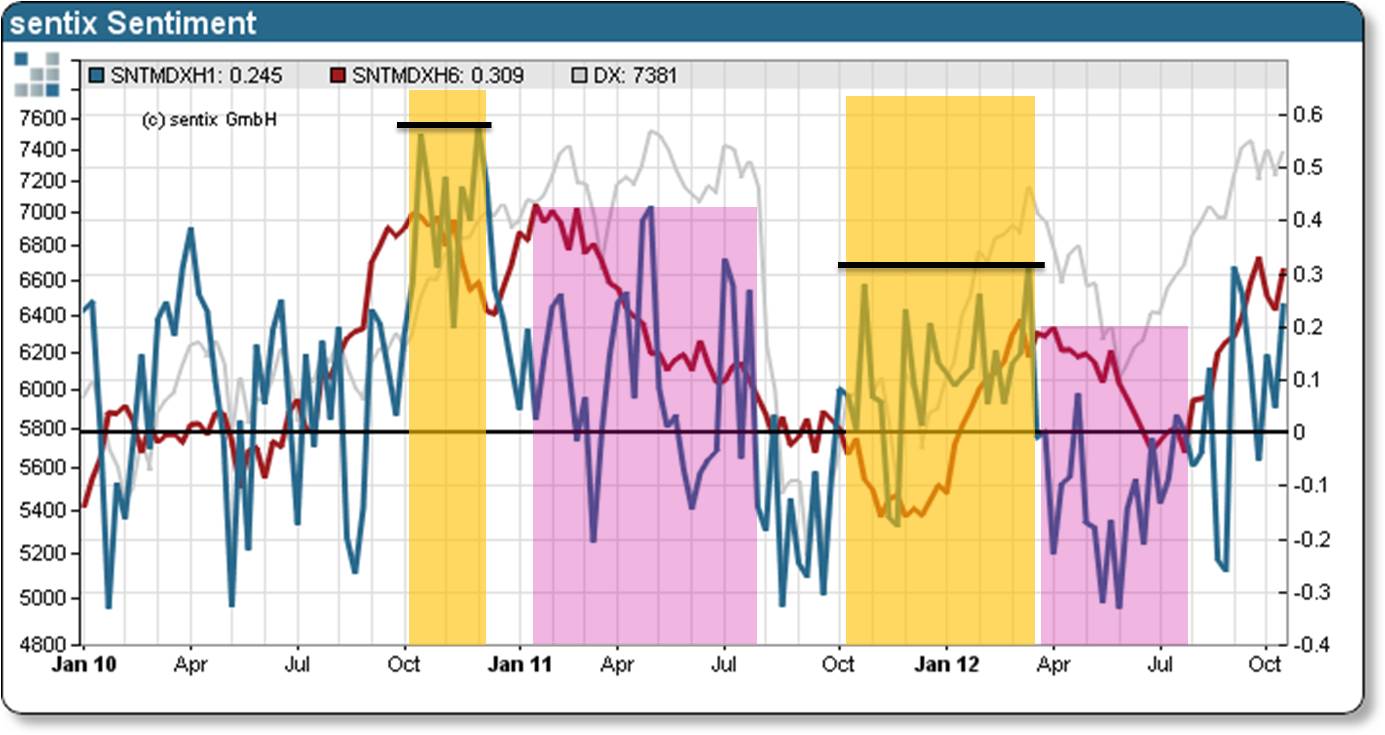The width and height of the screenshot is (1385, 735).
Task: Click the 5400 price axis value
Action: click(41, 511)
